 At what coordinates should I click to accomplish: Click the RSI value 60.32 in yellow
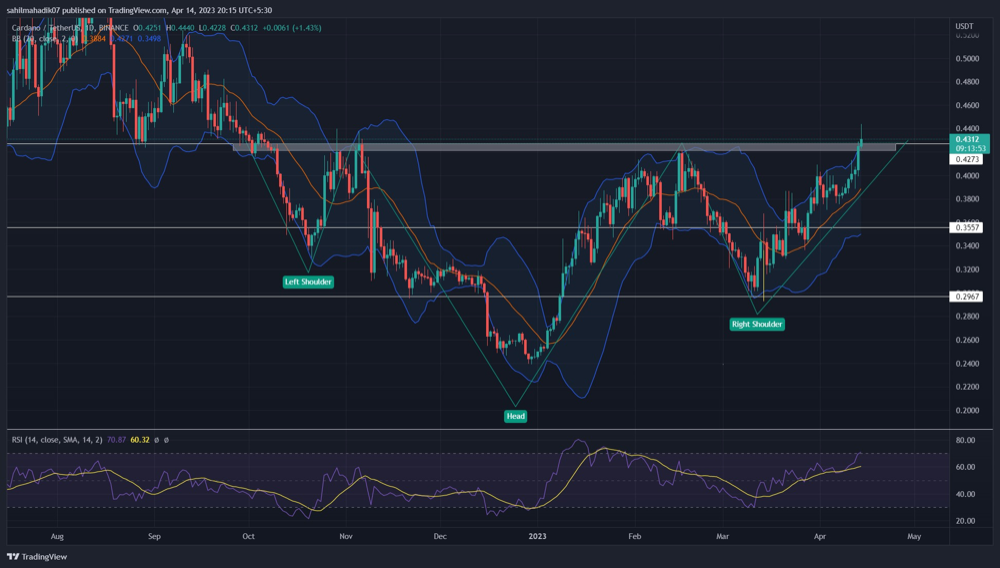pos(145,438)
